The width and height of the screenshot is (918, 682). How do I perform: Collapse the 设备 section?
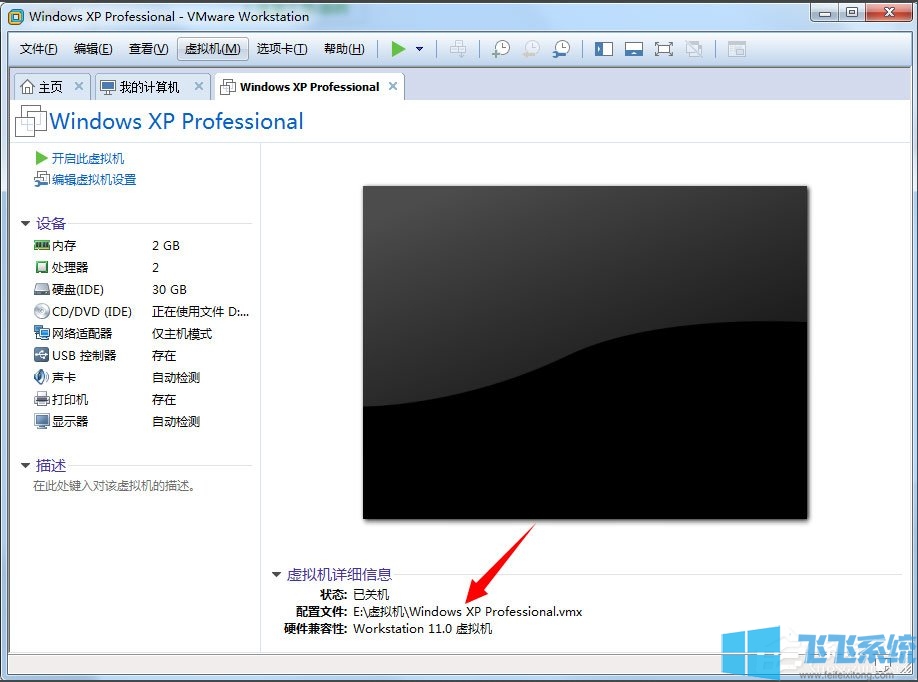[24, 223]
